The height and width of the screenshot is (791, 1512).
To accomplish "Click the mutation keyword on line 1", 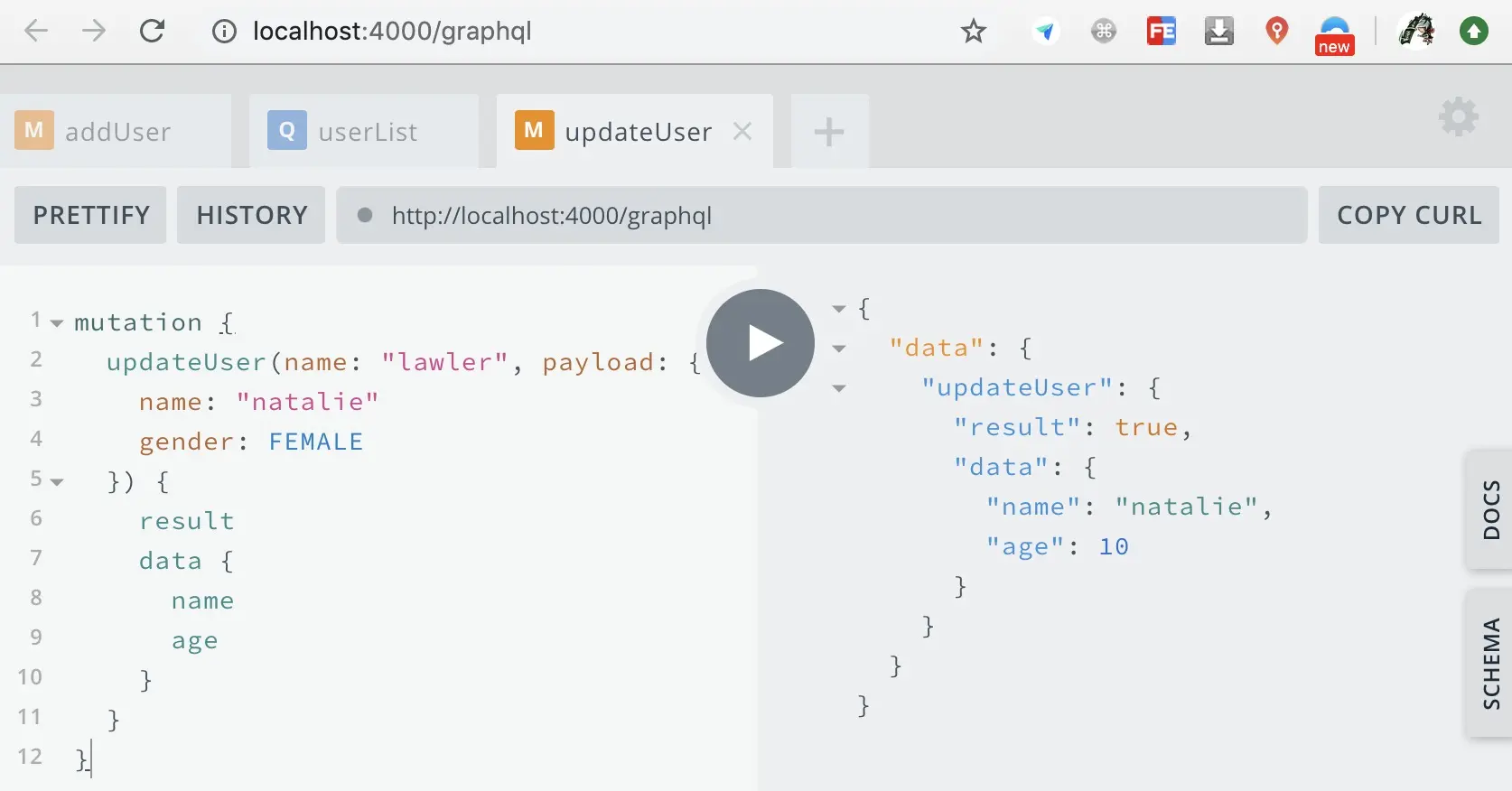I will pos(138,322).
